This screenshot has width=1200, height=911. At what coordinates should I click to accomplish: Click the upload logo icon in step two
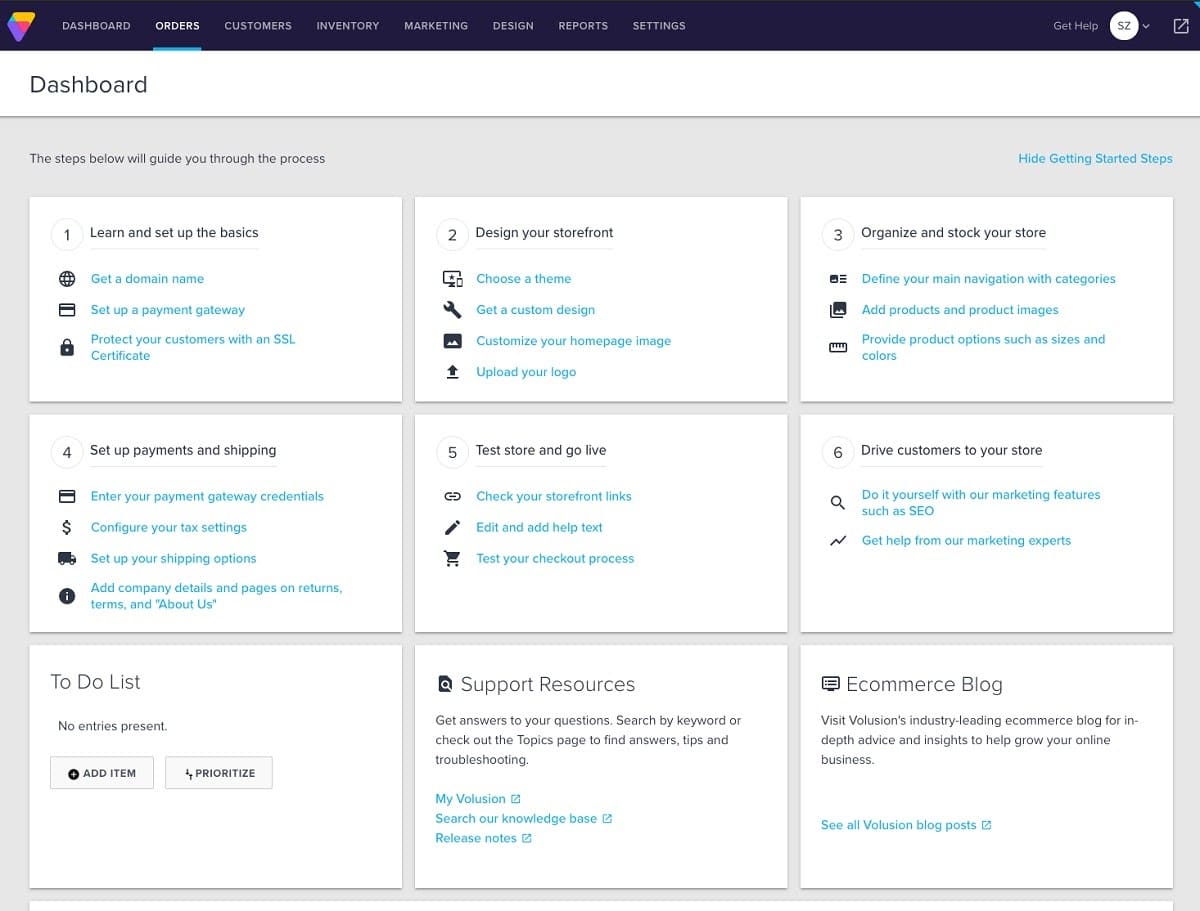452,371
